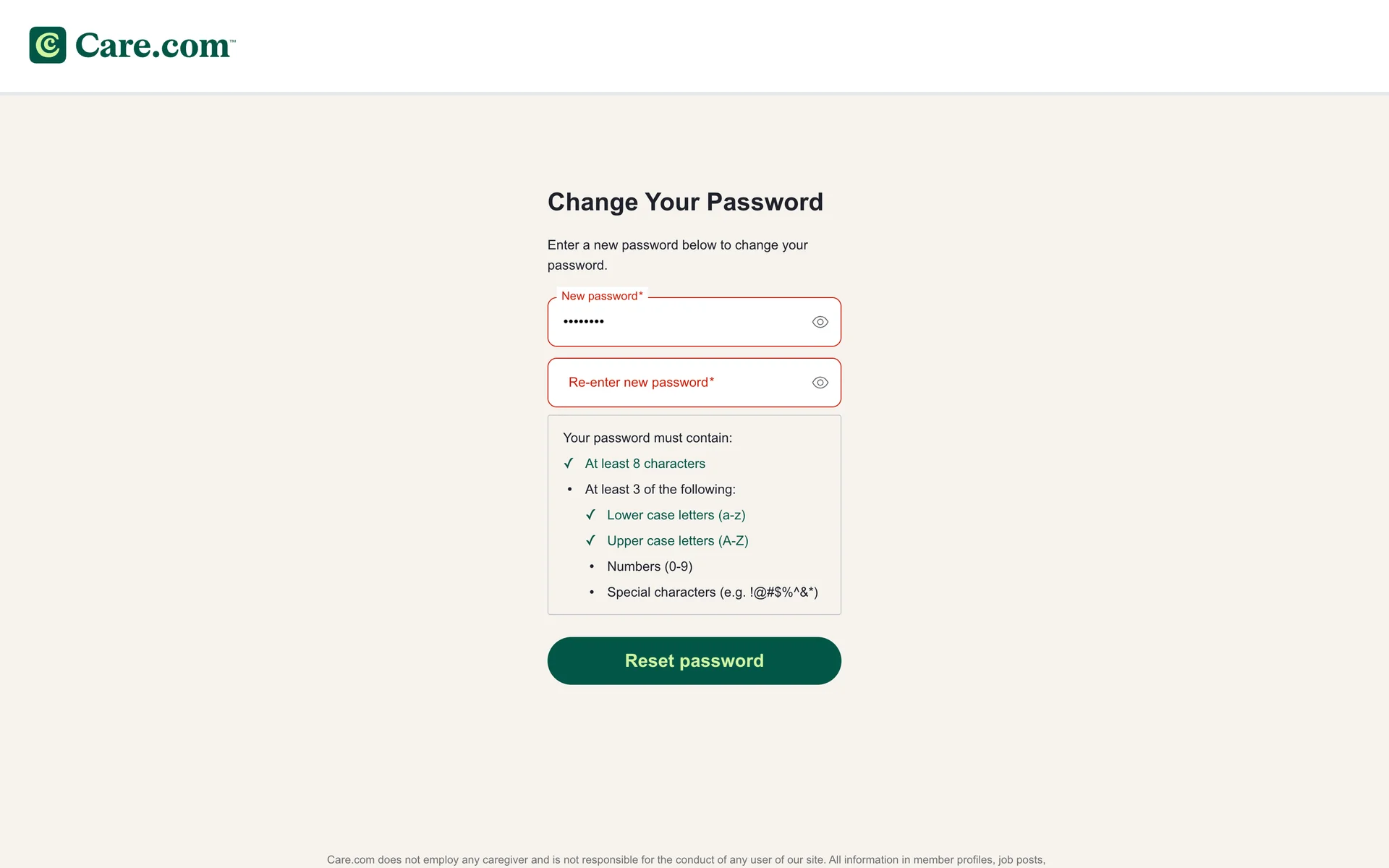Click bullet next to Special characters
The image size is (1389, 868).
[592, 592]
